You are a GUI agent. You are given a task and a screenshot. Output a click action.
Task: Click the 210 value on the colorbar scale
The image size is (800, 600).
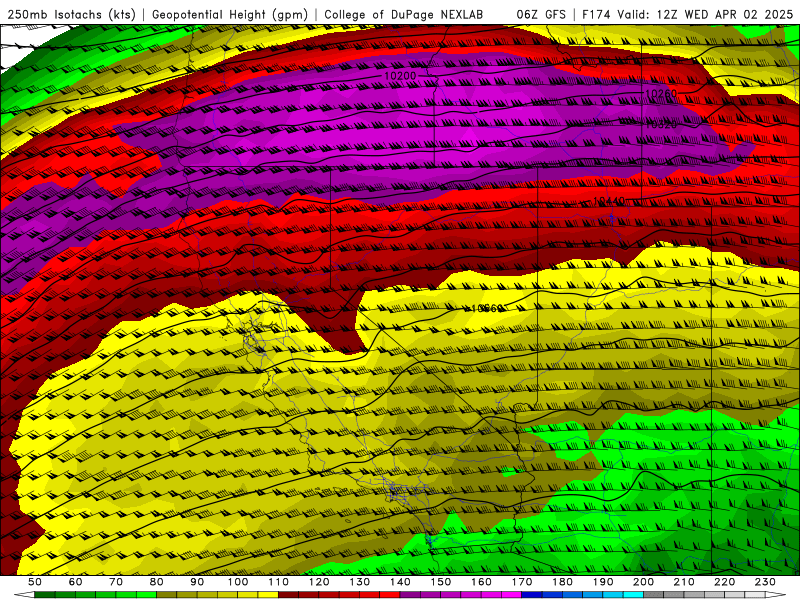point(684,582)
